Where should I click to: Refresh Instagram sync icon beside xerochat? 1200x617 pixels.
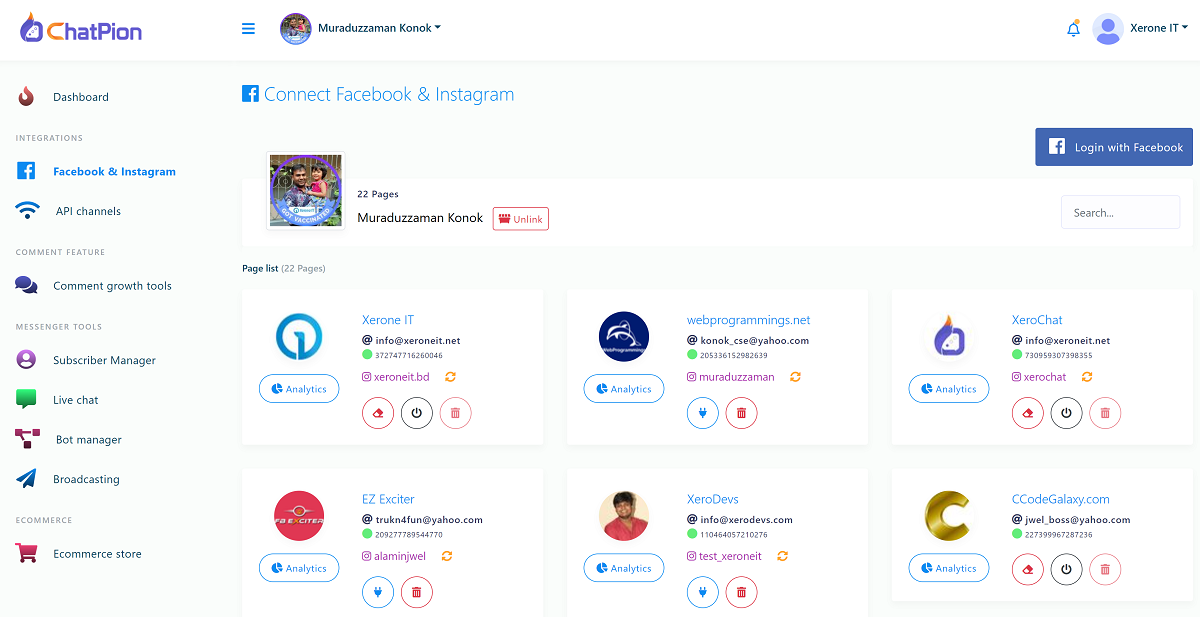click(x=1087, y=377)
